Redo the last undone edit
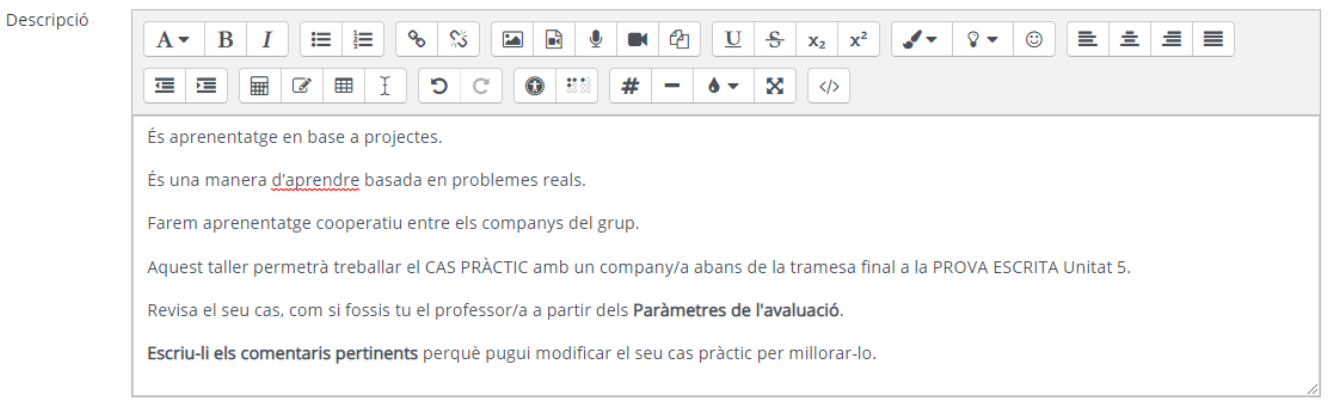1329x406 pixels. [x=480, y=87]
